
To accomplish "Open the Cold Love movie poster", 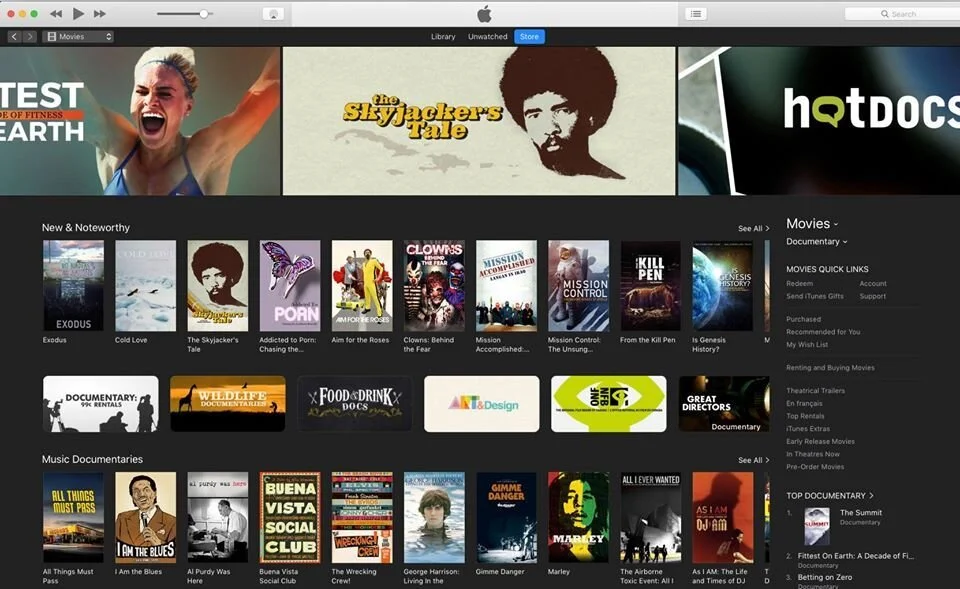I will [146, 285].
